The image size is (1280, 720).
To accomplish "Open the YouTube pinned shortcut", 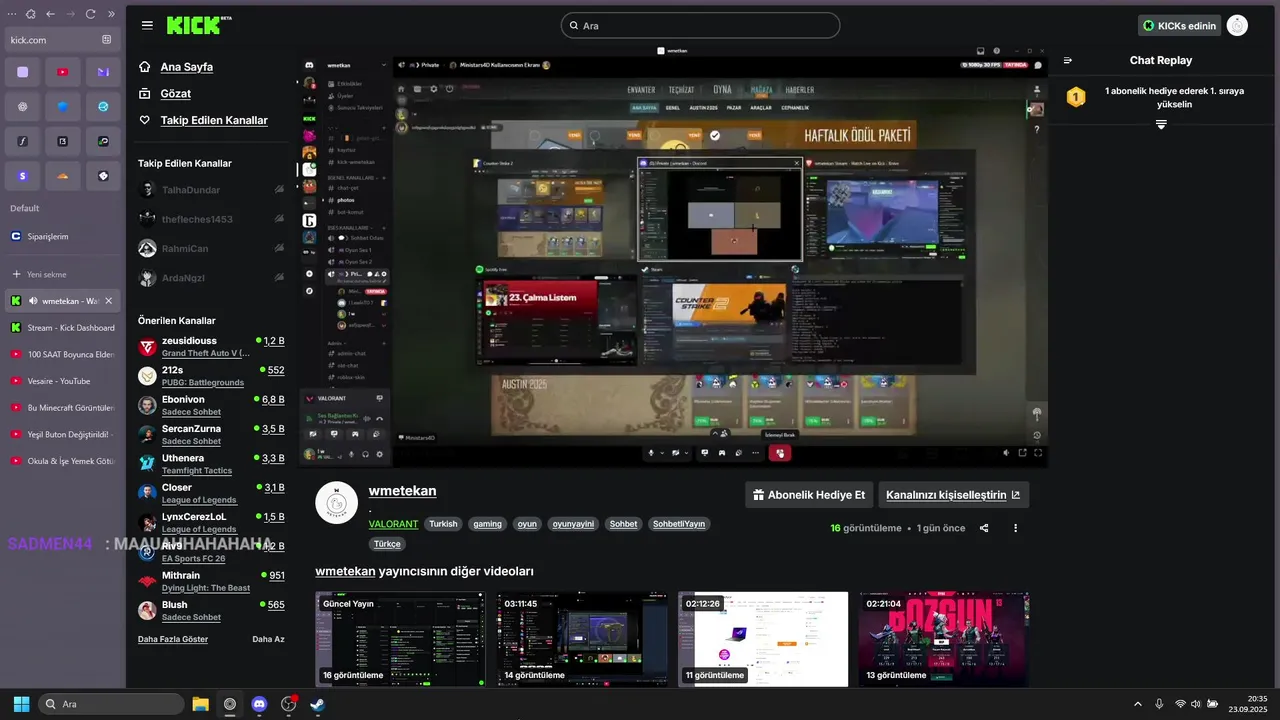I will [62, 72].
